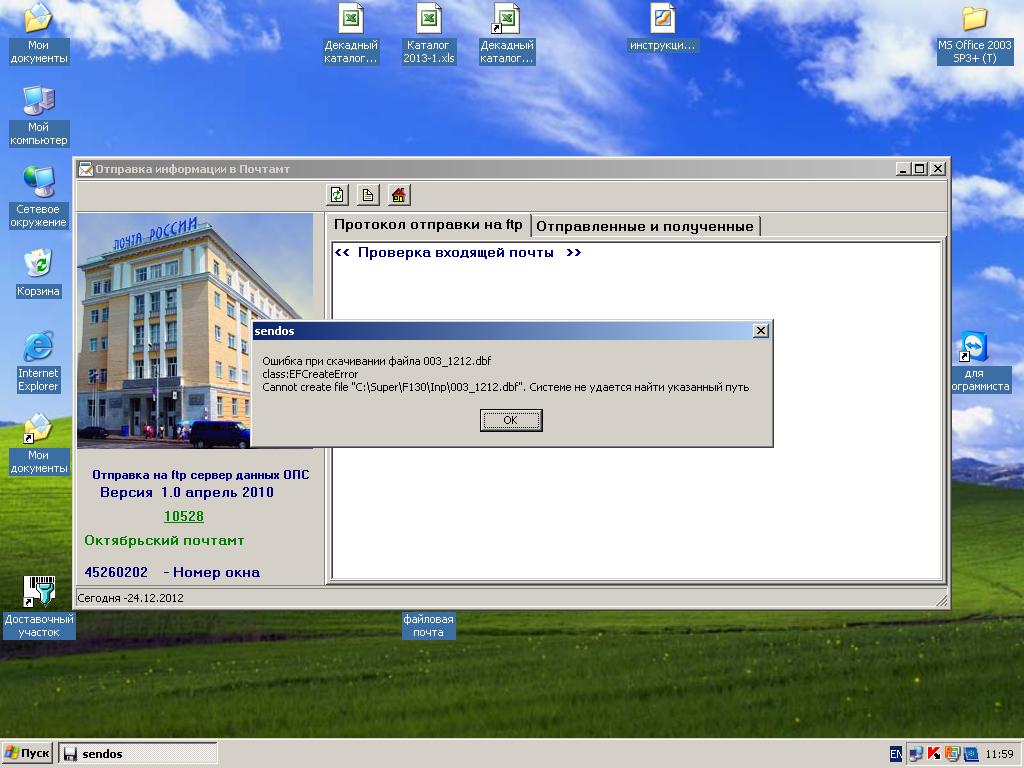
Task: Open Декадный каталог shortcut with arrow overlay
Action: click(x=507, y=34)
